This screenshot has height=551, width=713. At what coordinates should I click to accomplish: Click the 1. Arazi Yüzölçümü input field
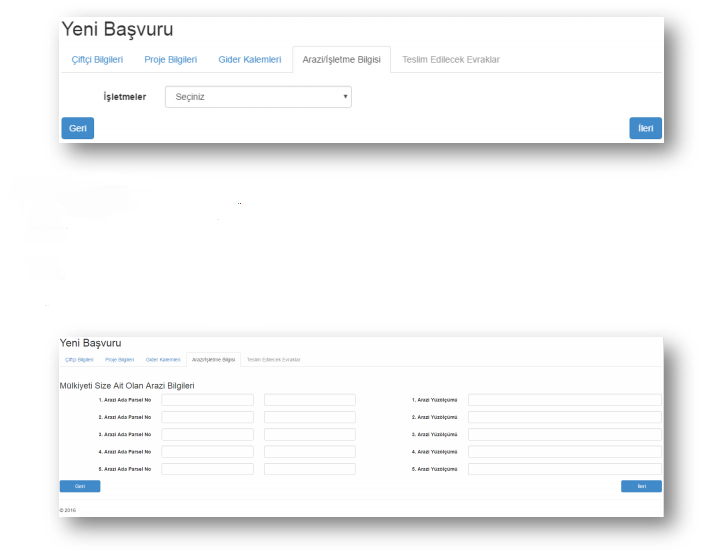point(564,400)
